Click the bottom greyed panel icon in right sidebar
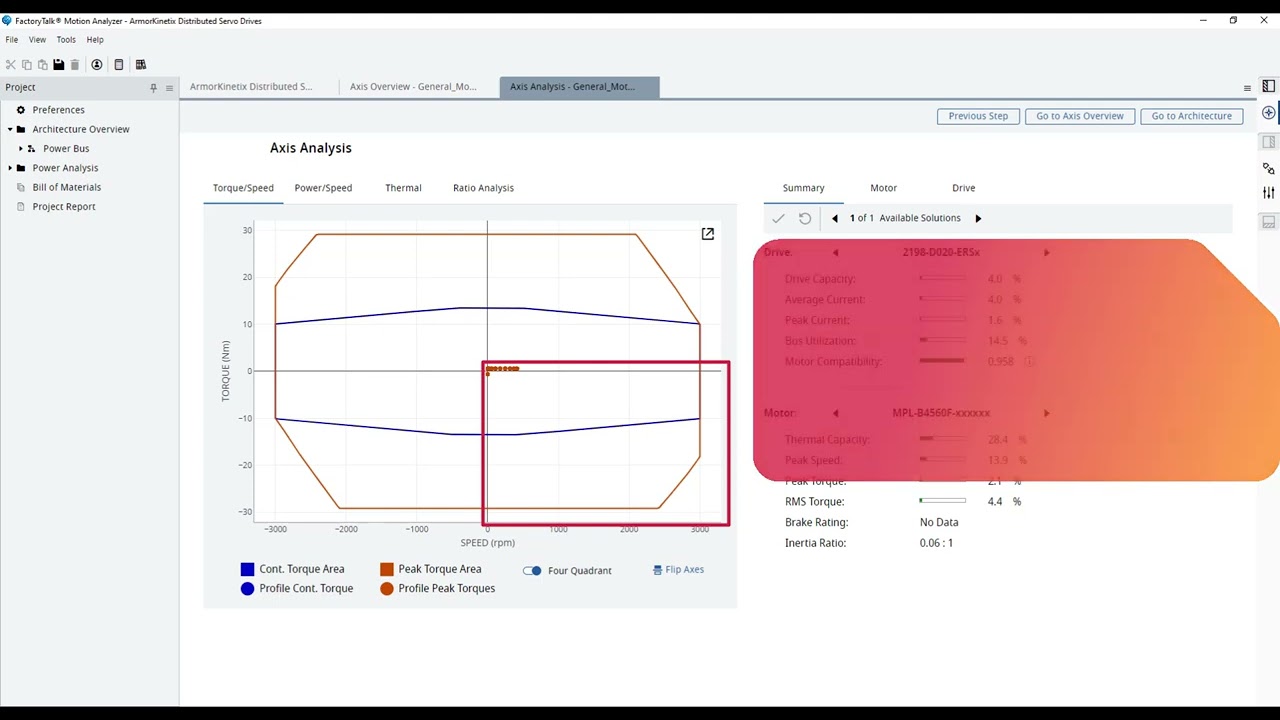1280x720 pixels. tap(1269, 222)
